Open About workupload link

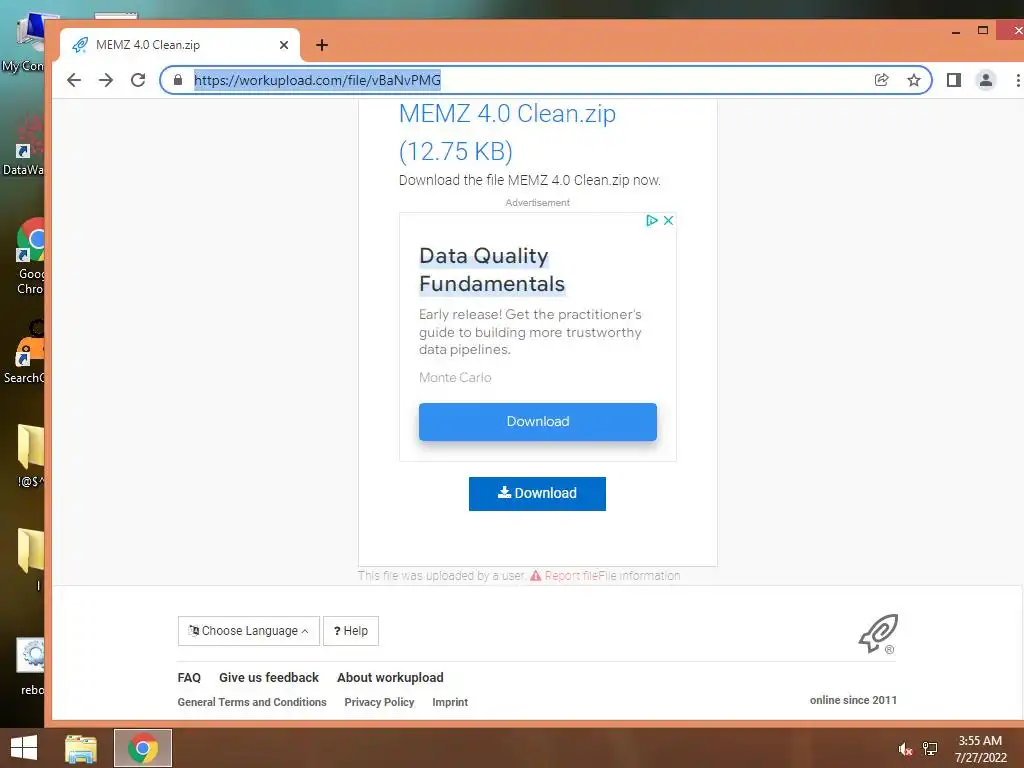(x=390, y=678)
